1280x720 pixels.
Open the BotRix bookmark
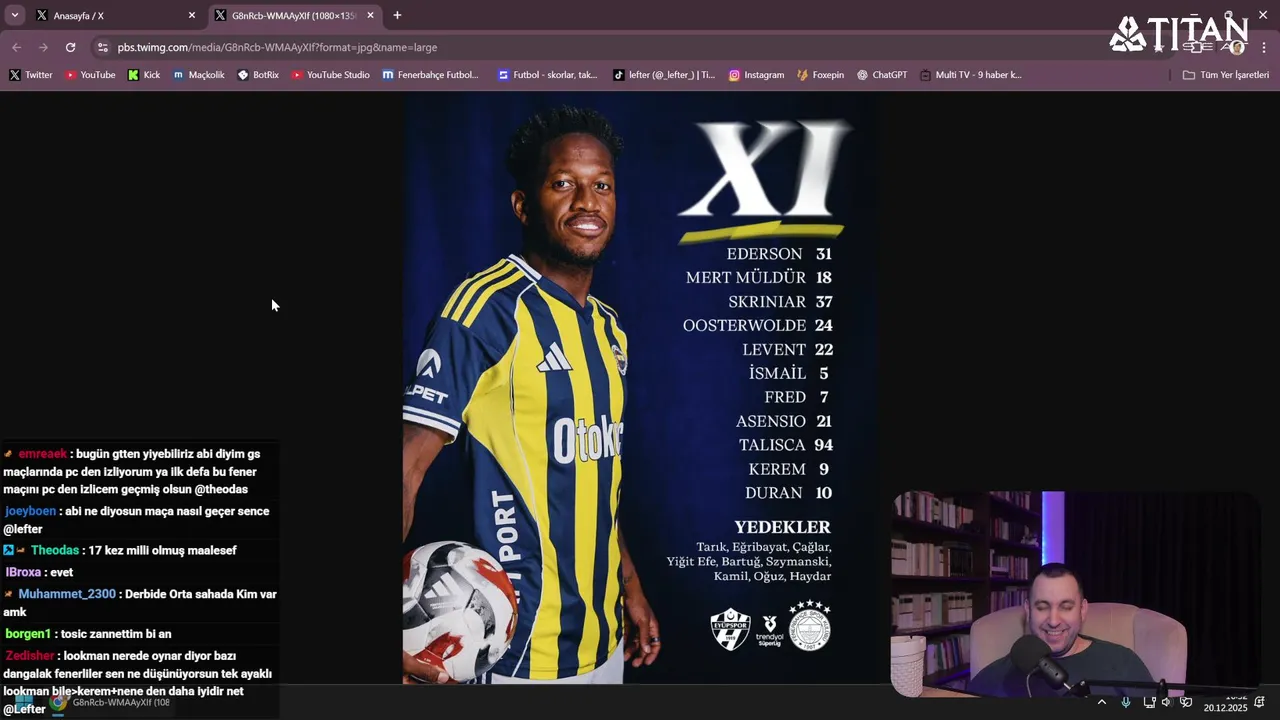coord(258,75)
